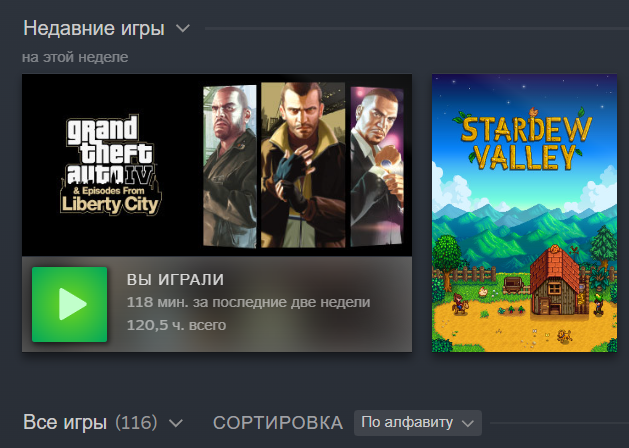
Task: Click Niko Bellic's center portrait in banner
Action: [x=303, y=165]
